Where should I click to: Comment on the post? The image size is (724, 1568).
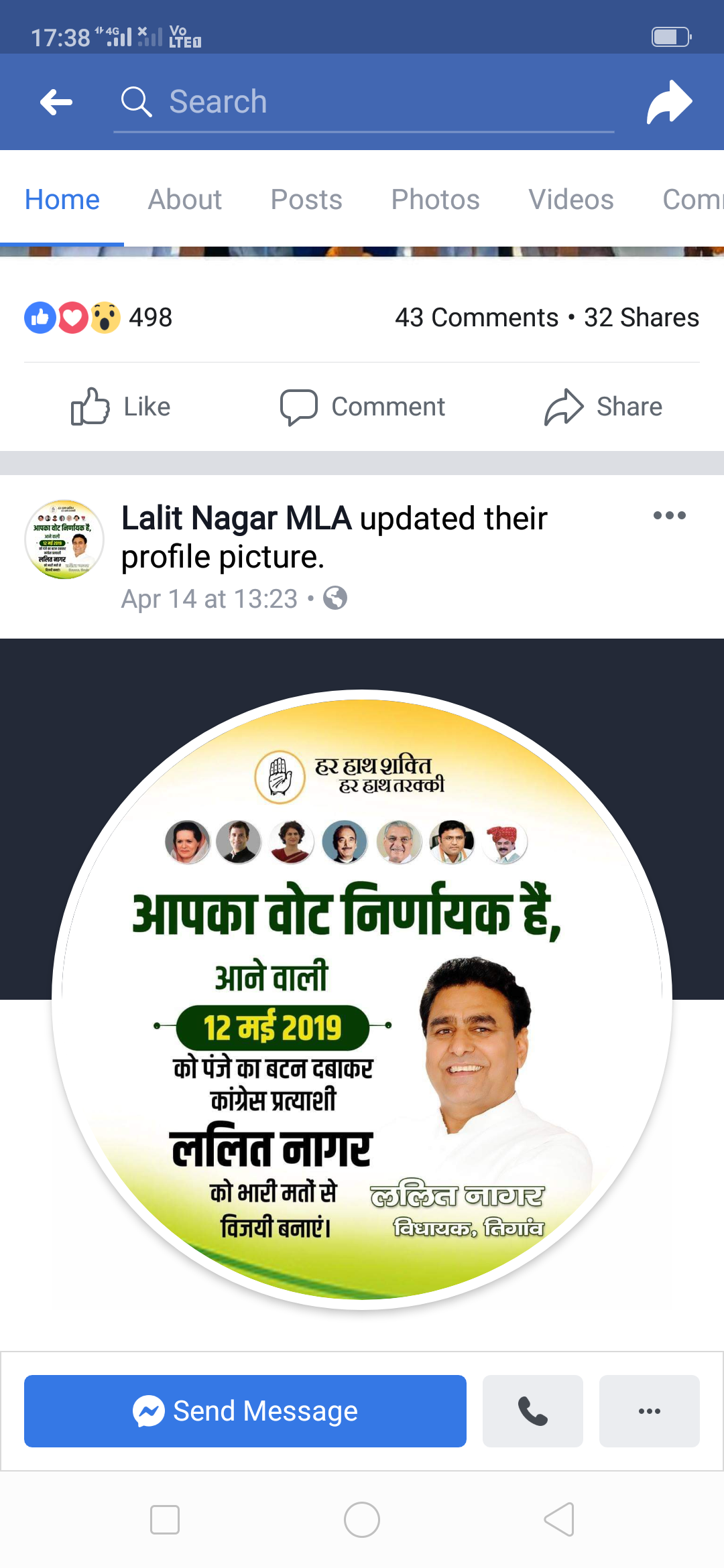pyautogui.click(x=362, y=407)
